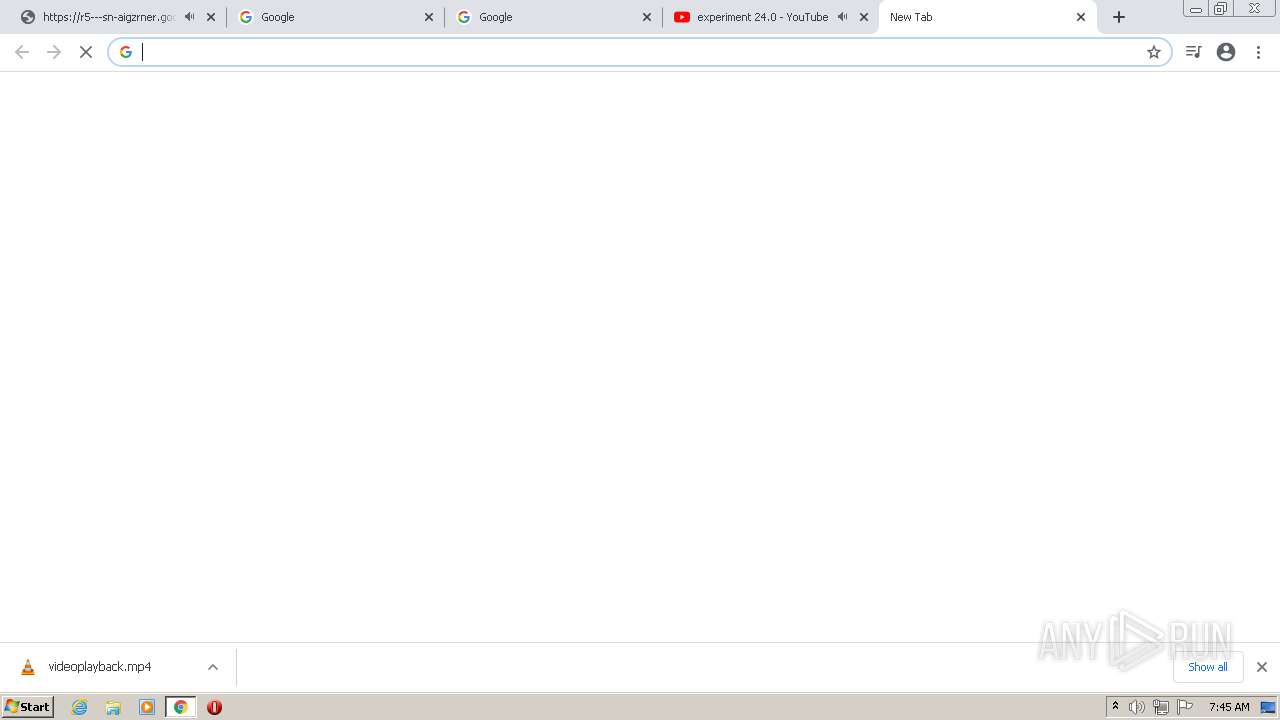This screenshot has height=720, width=1280.
Task: Launch Internet Explorer from taskbar
Action: tap(80, 707)
